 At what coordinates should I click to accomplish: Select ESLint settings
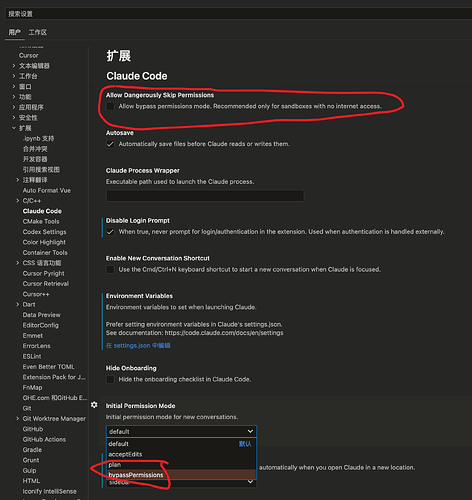32,356
